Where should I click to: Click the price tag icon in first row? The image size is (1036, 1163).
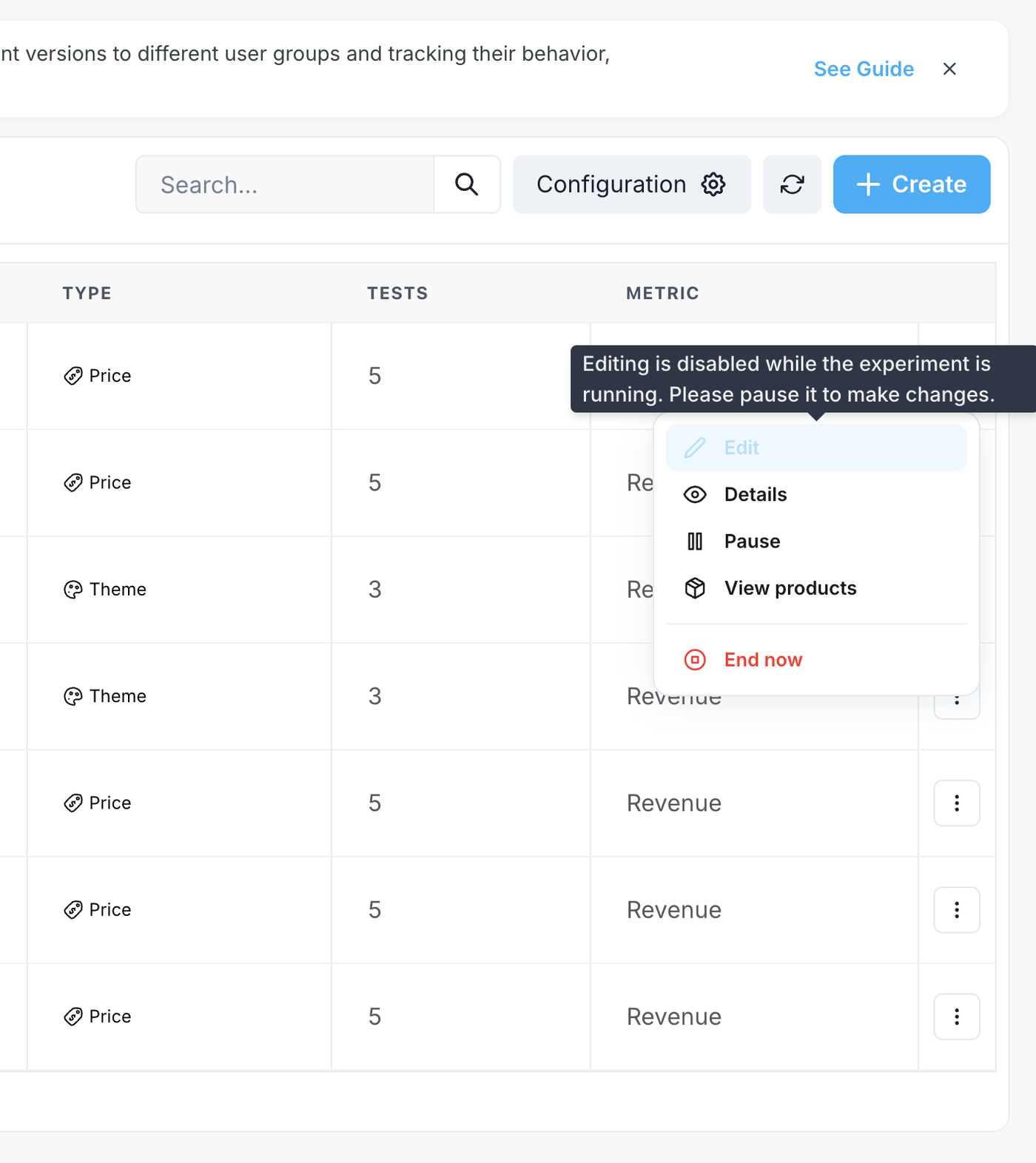point(73,376)
